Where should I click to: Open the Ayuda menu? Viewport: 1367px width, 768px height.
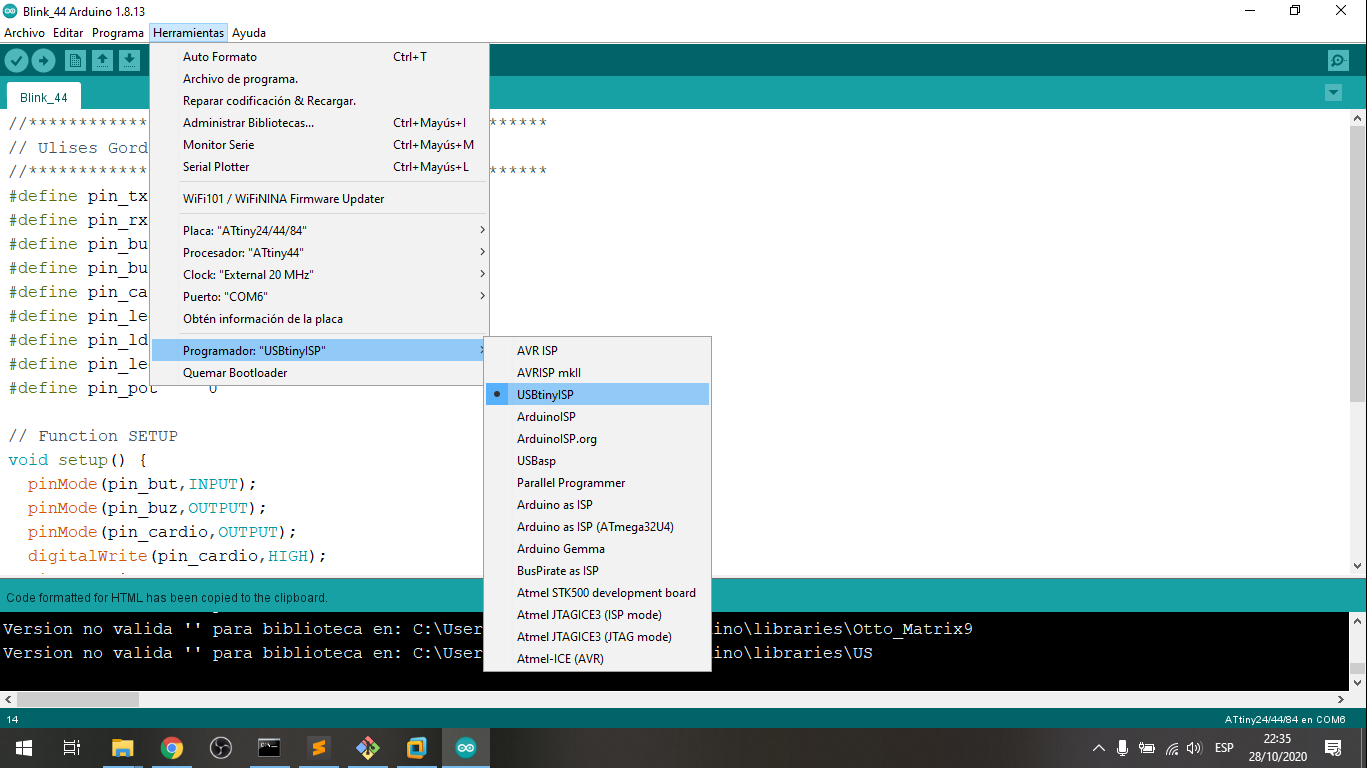(x=249, y=33)
